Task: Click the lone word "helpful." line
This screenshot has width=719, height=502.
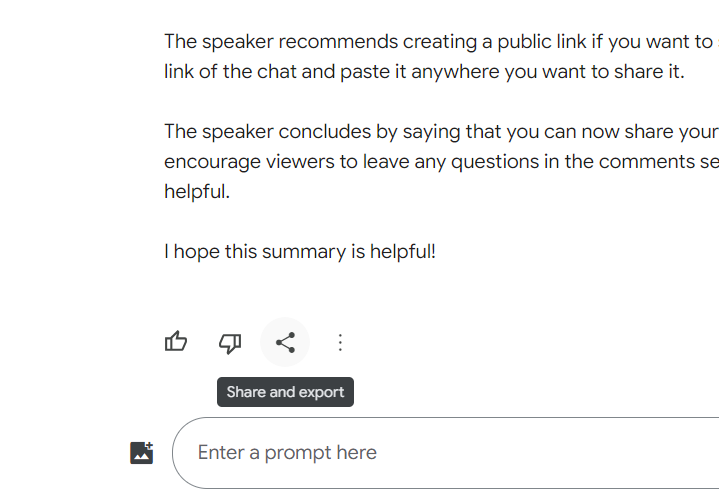Action: 197,192
